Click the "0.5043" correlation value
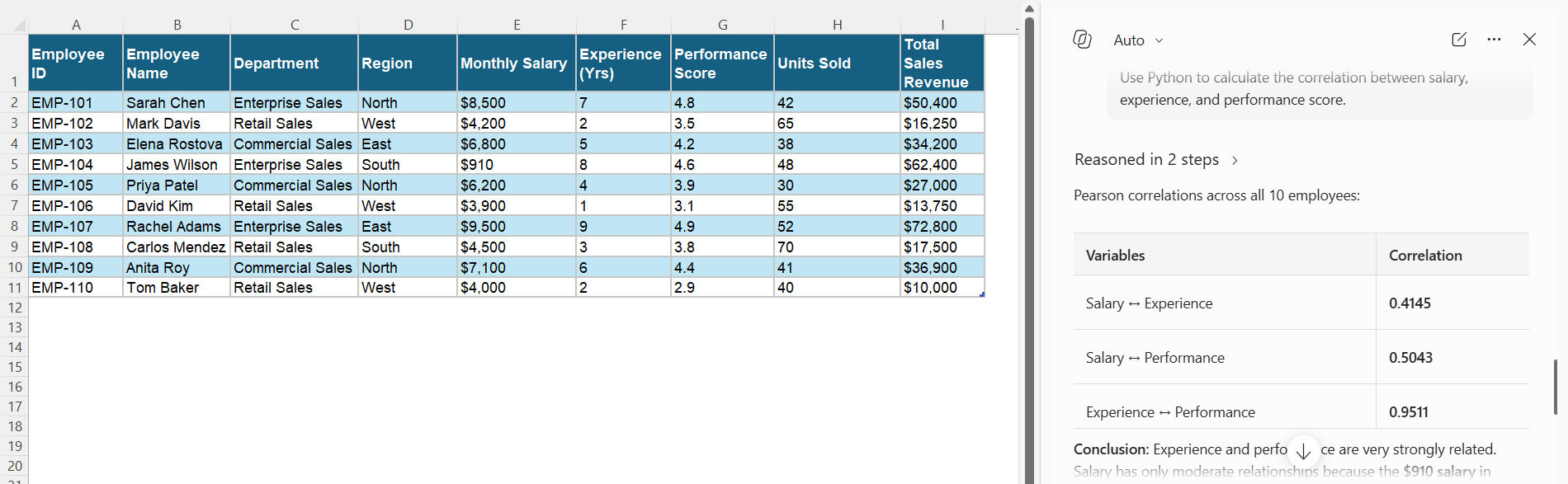Viewport: 1568px width, 484px height. point(1410,358)
